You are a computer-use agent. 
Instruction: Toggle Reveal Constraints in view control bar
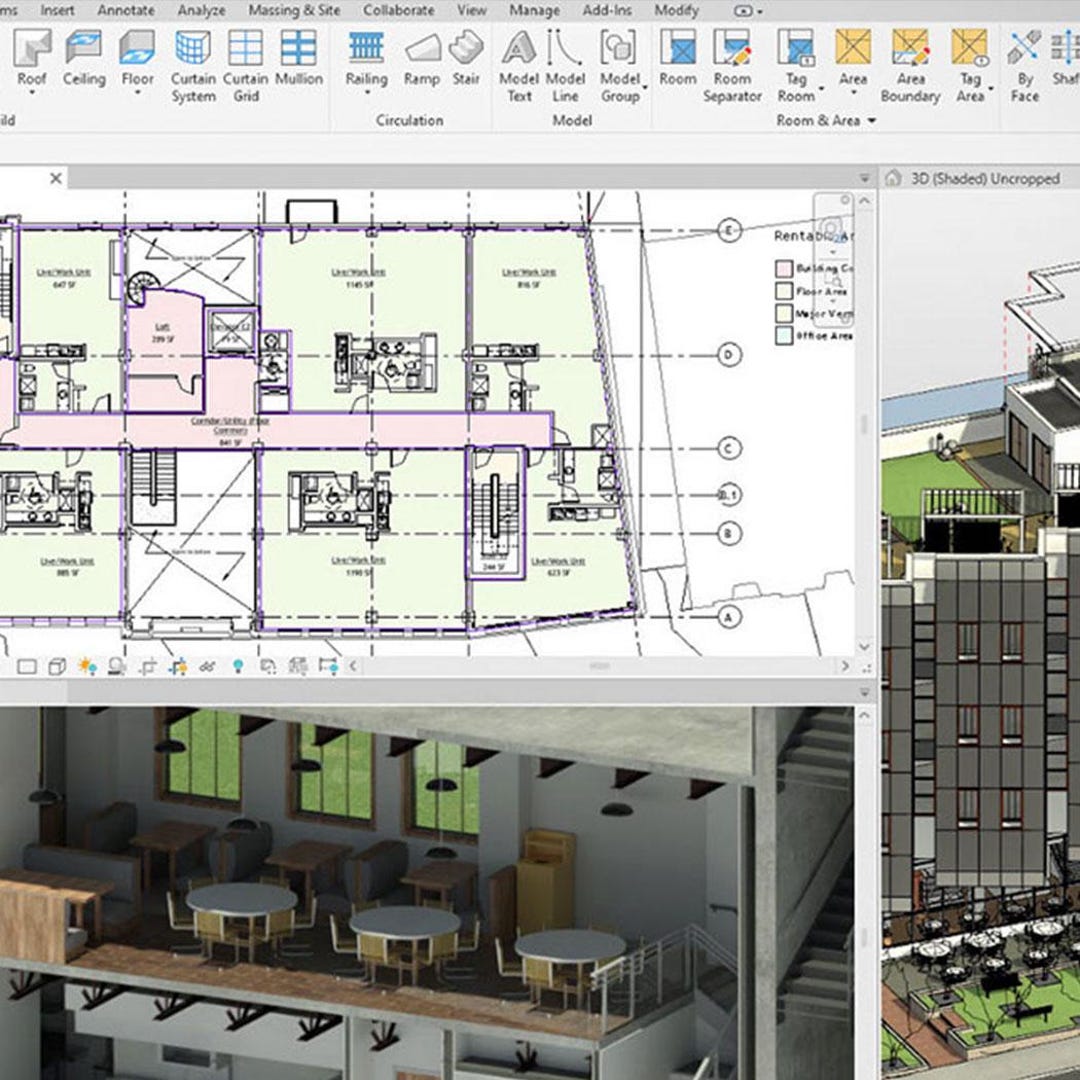point(328,666)
